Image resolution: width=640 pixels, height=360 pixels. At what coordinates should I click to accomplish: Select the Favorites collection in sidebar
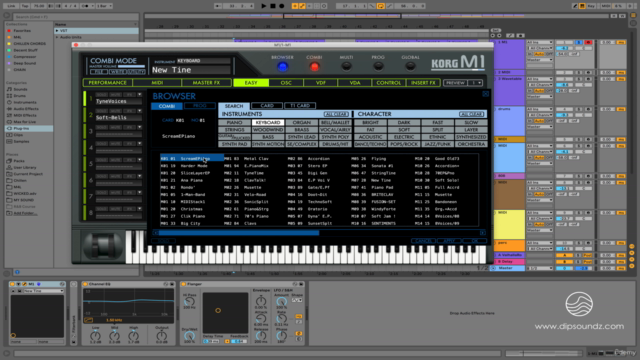[x=22, y=31]
